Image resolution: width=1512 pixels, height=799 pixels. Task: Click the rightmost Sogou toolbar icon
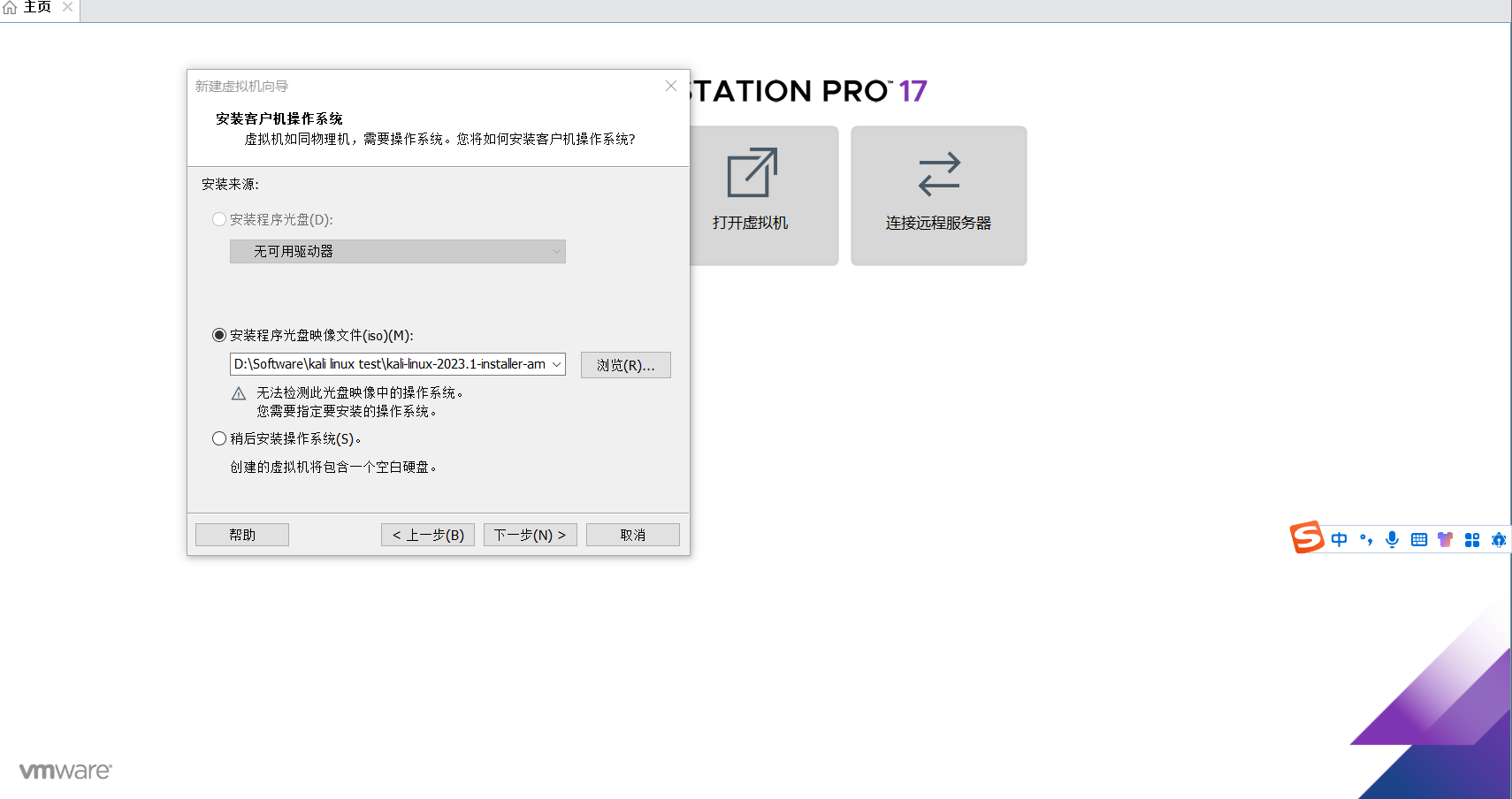tap(1498, 539)
